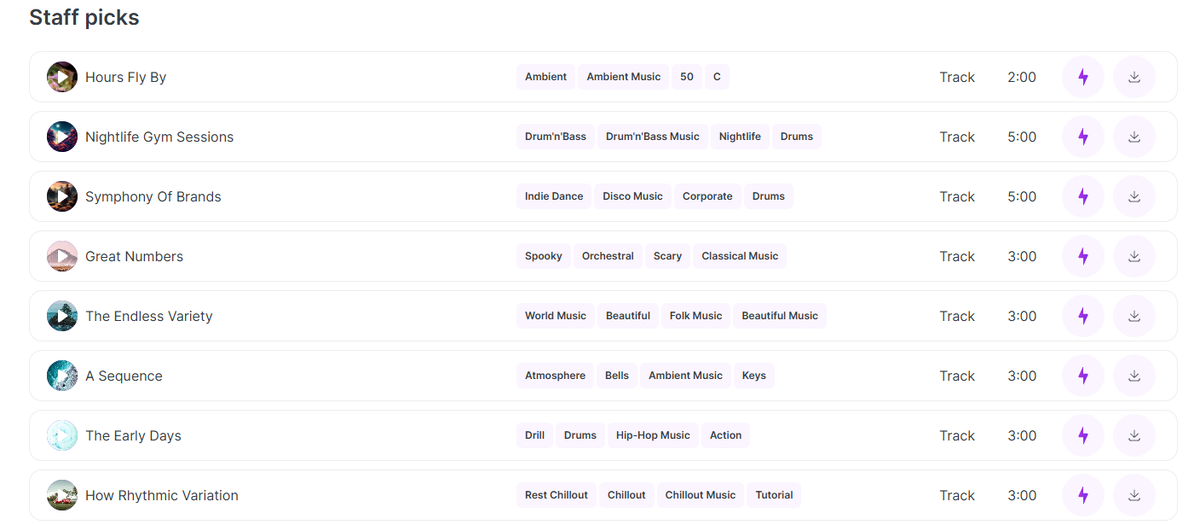Select Drums tag on Nightlife Gym Sessions
The height and width of the screenshot is (525, 1200).
pos(797,137)
